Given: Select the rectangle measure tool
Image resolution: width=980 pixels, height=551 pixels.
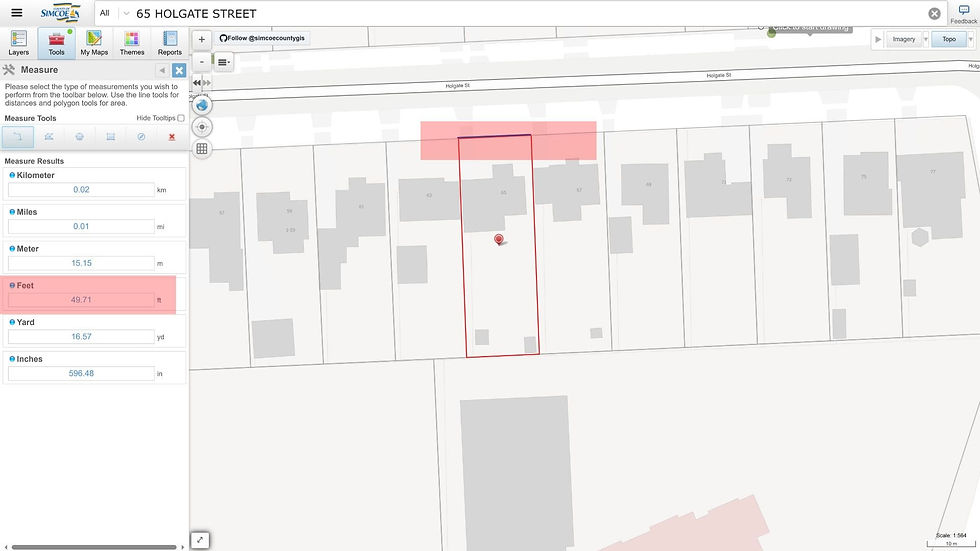Looking at the screenshot, I should pyautogui.click(x=111, y=137).
